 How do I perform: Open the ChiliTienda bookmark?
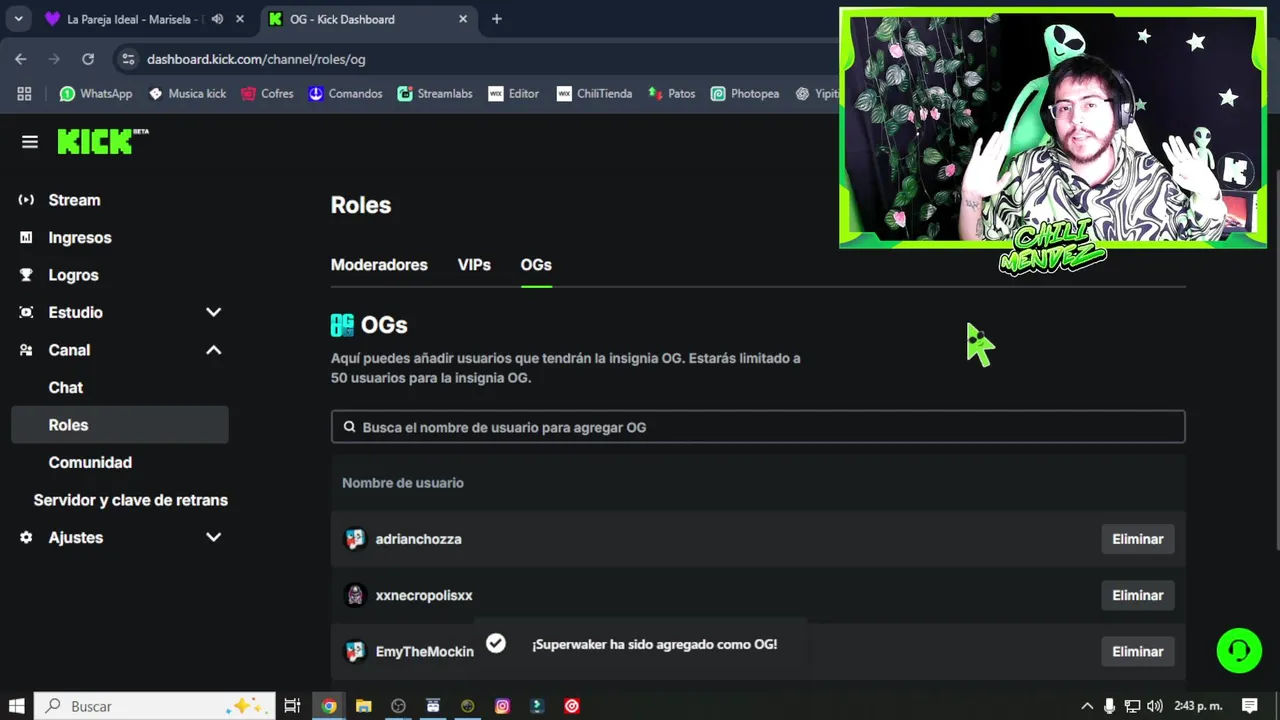coord(594,93)
